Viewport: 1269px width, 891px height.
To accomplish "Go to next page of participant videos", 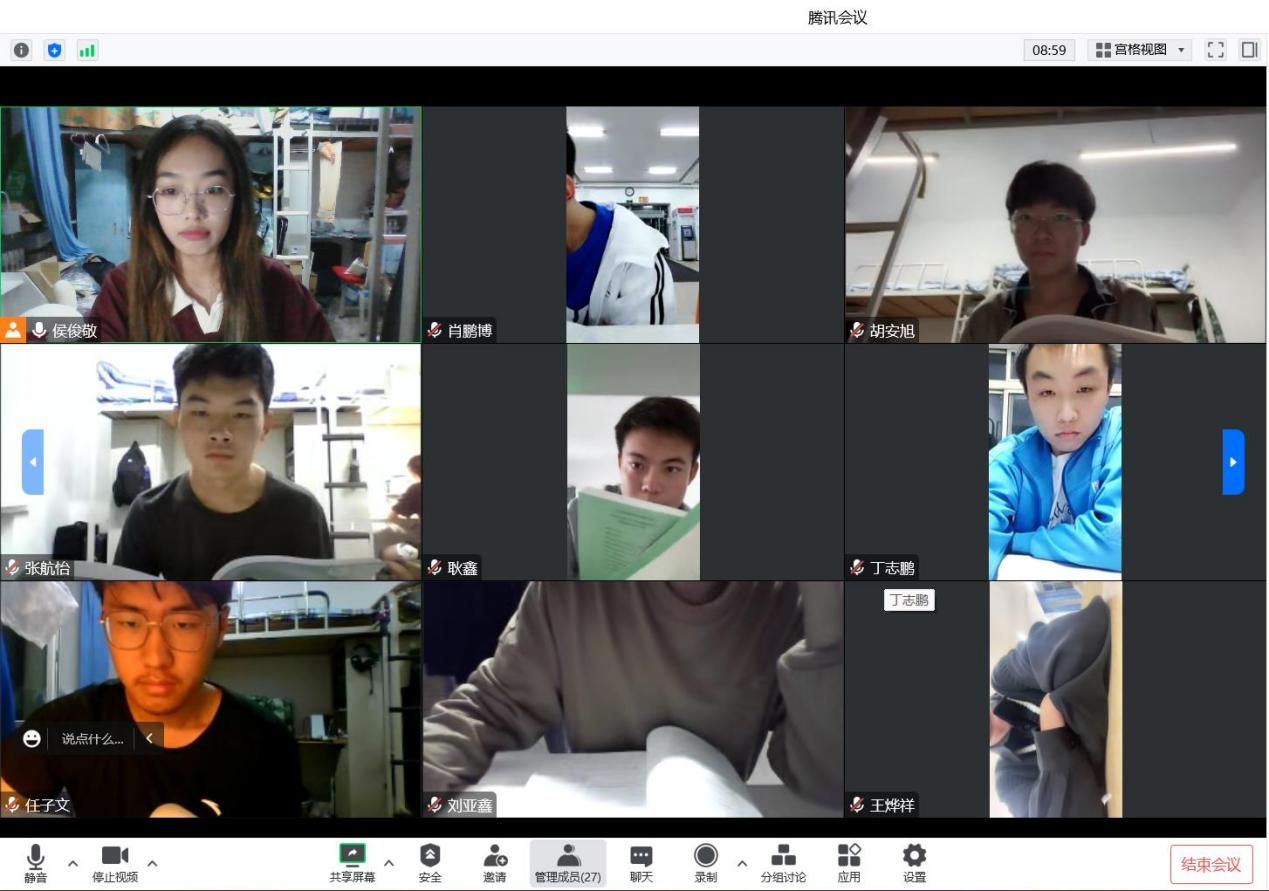I will pyautogui.click(x=1233, y=462).
